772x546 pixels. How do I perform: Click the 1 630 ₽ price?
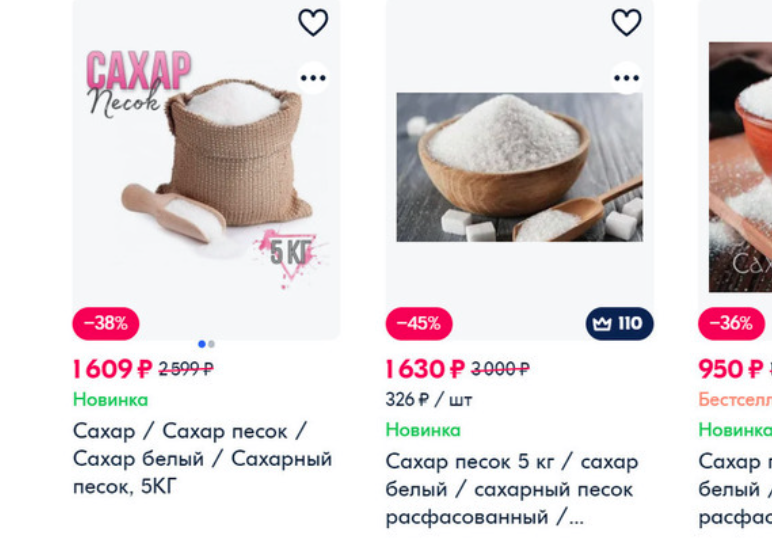click(x=425, y=369)
